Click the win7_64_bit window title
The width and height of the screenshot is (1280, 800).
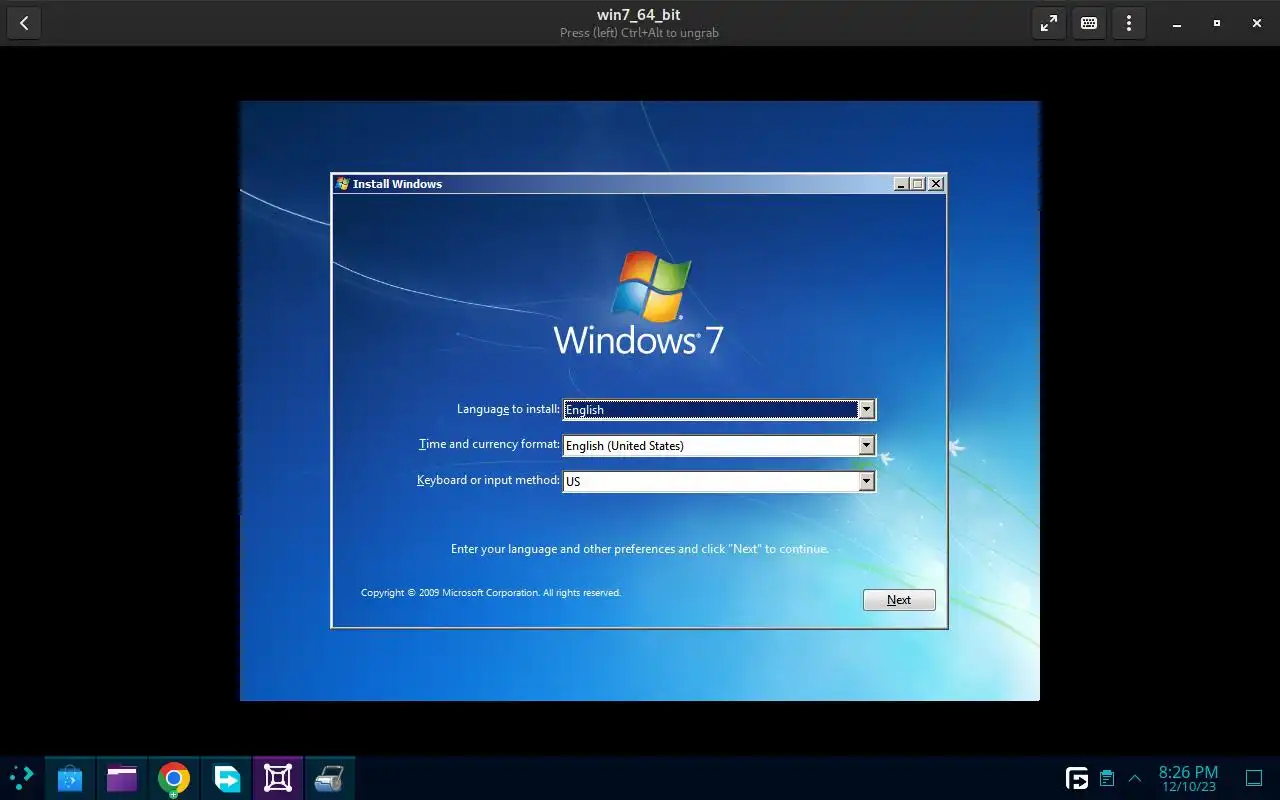coord(639,15)
